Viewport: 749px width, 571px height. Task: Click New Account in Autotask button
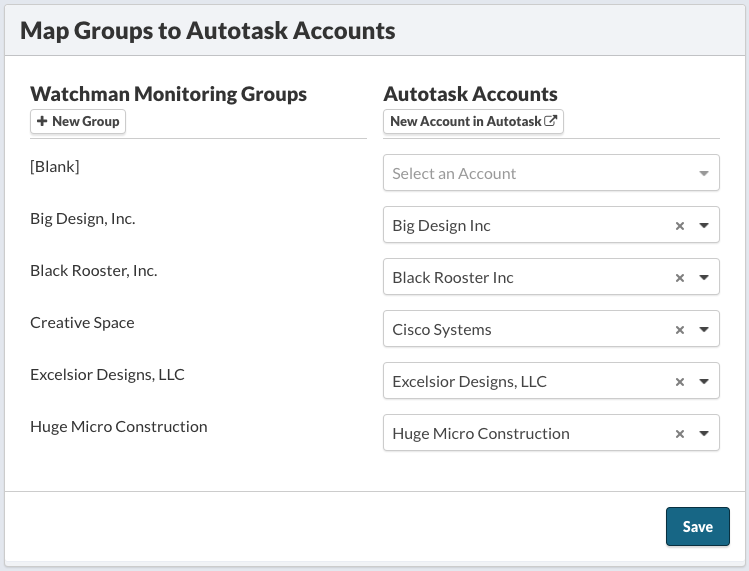coord(473,122)
